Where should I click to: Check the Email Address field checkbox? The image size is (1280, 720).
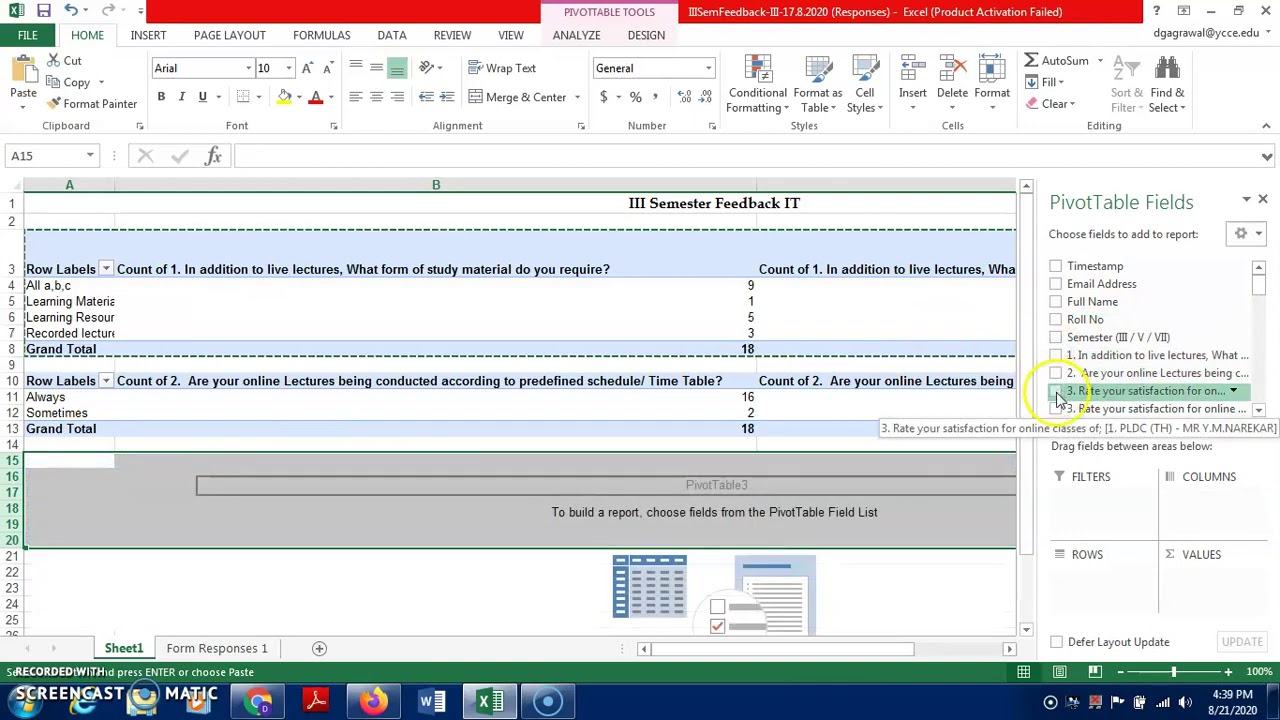point(1056,284)
